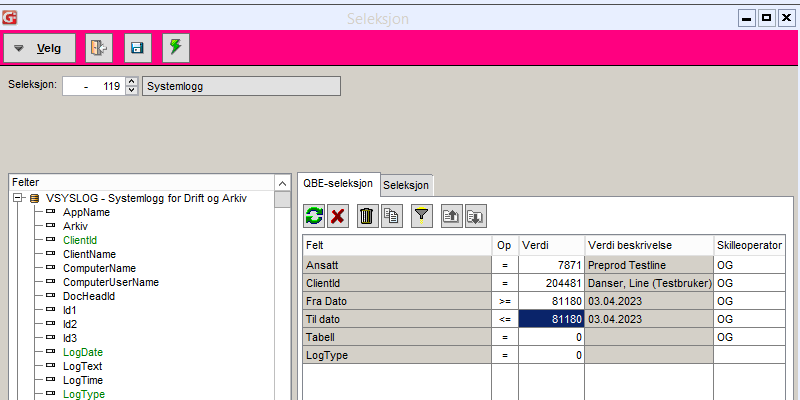Click the Felter panel header
This screenshot has width=800, height=400.
142,182
